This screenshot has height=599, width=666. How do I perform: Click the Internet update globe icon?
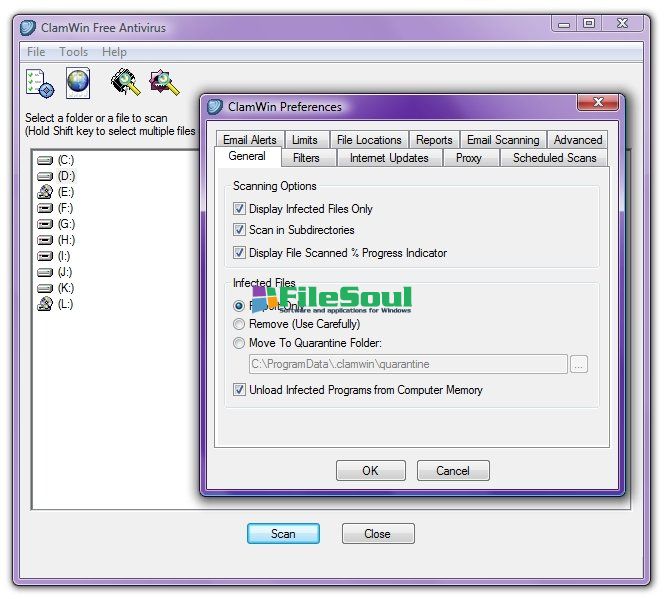tap(78, 84)
